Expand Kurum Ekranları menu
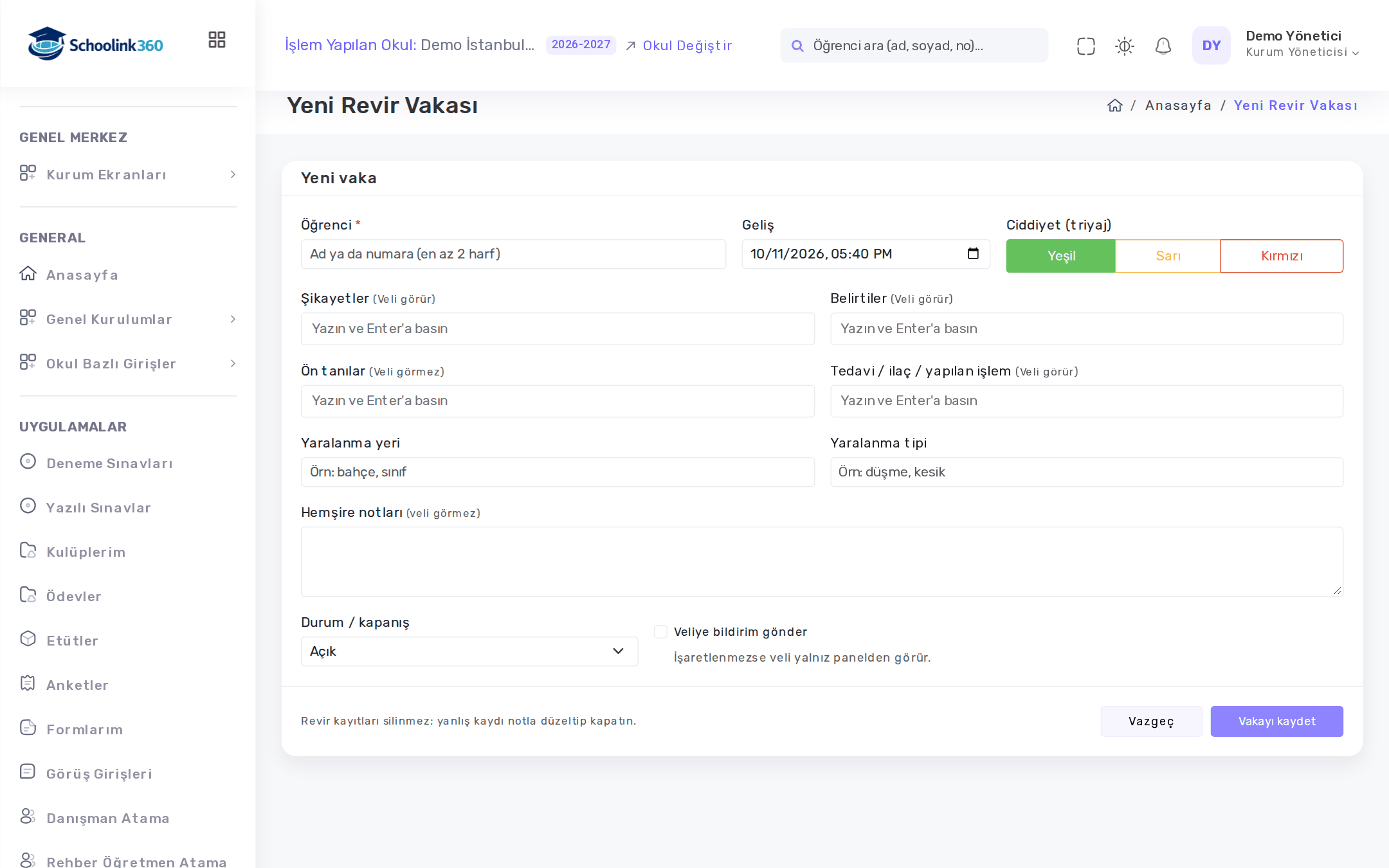This screenshot has height=868, width=1389. click(128, 175)
